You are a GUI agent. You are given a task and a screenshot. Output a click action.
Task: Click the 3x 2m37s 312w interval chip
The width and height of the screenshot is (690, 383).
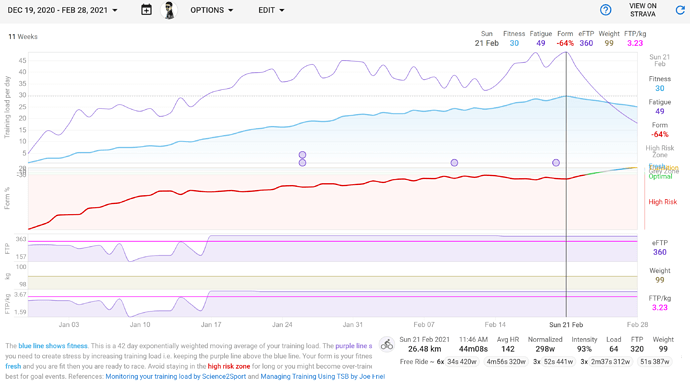(606, 362)
